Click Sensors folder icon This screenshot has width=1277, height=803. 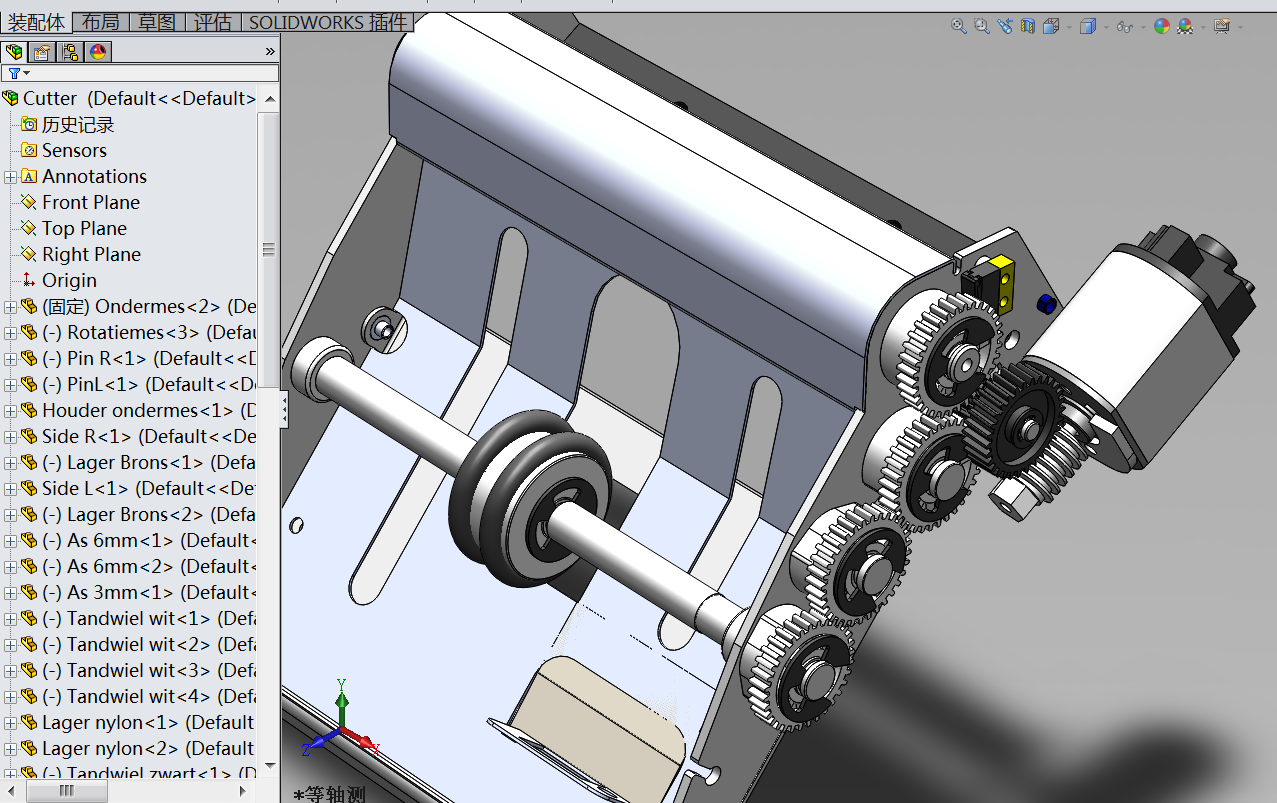[x=29, y=150]
